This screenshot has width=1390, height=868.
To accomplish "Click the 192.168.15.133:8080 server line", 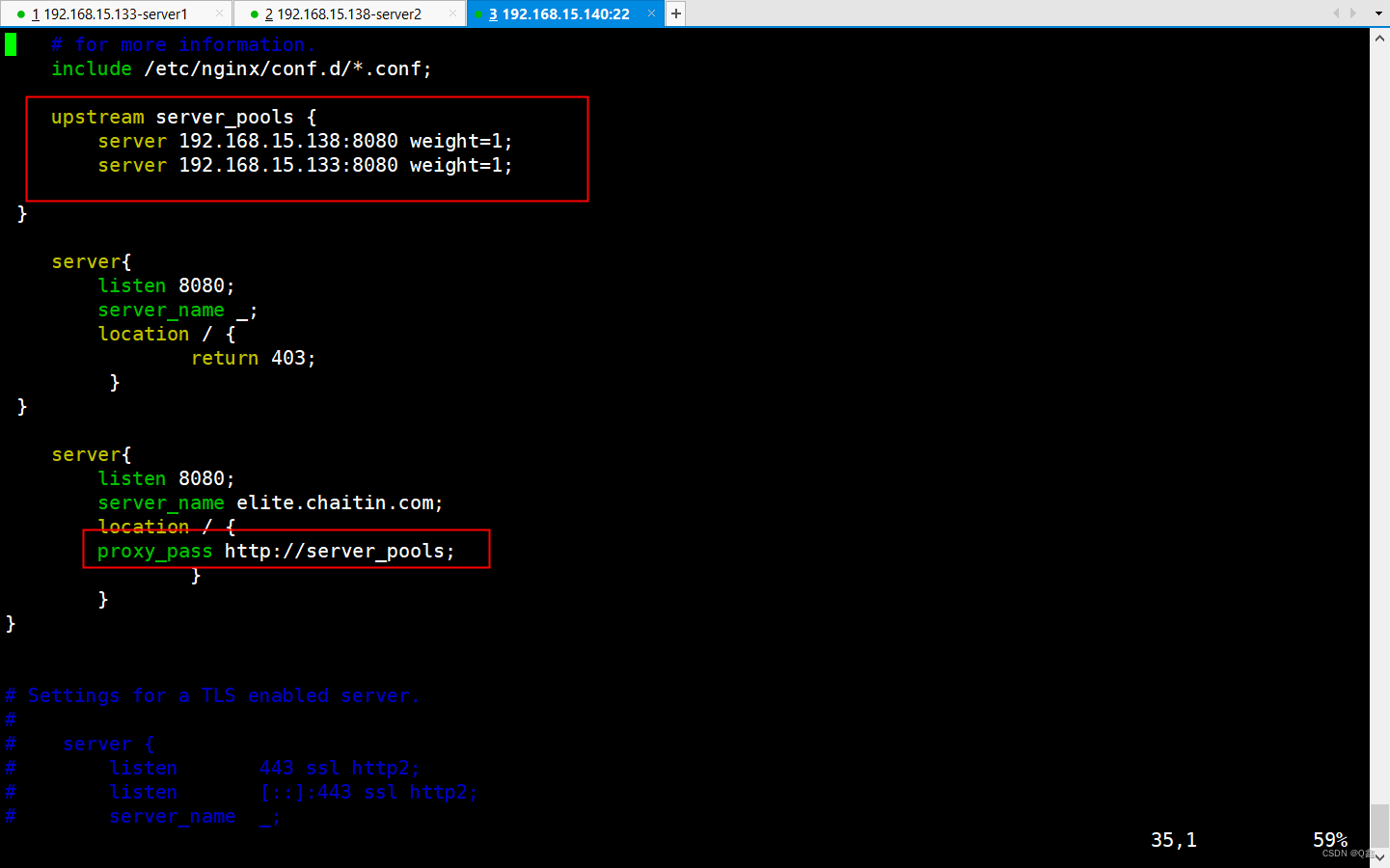I will (305, 165).
